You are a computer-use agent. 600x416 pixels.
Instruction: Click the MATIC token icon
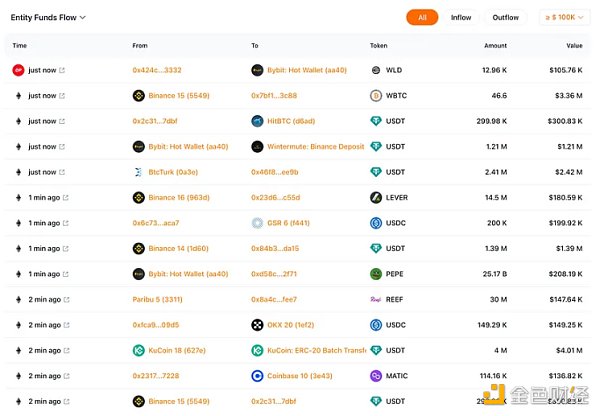point(376,376)
